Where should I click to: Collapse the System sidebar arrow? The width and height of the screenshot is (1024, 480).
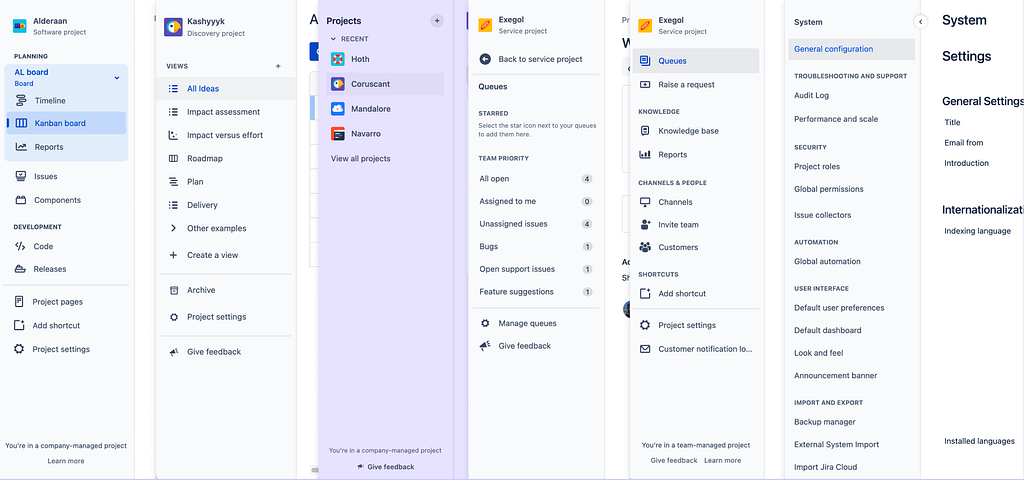coord(920,22)
